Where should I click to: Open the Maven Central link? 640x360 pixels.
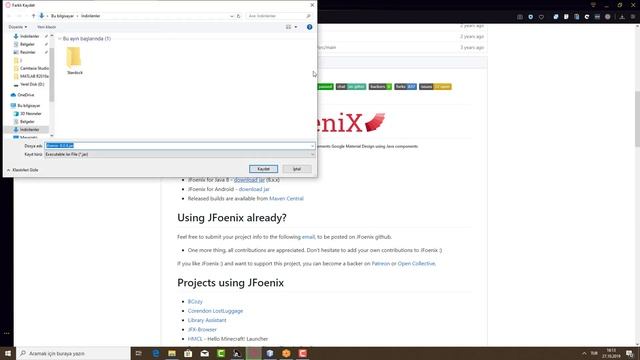286,198
